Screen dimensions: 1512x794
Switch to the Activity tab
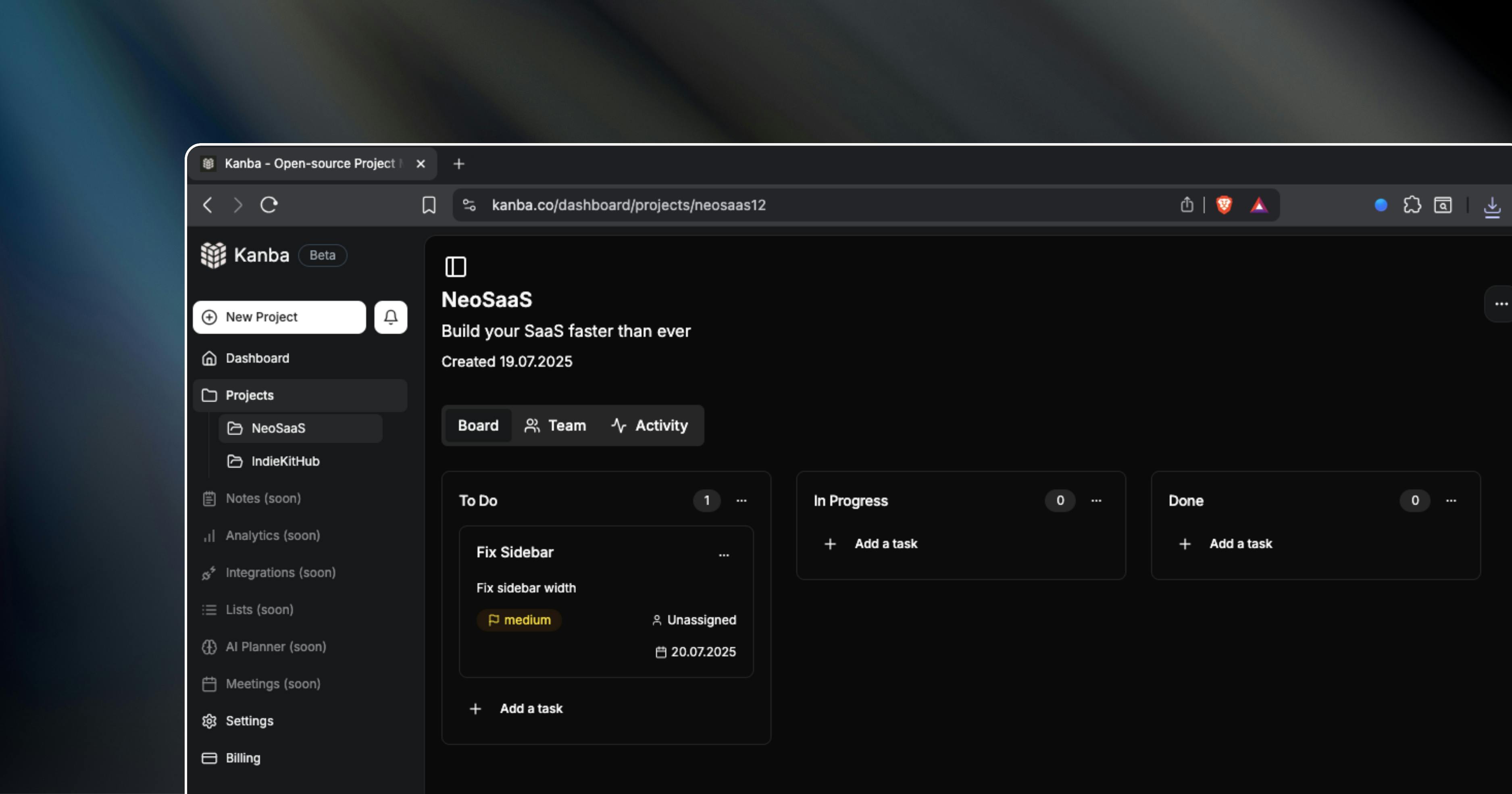[650, 425]
